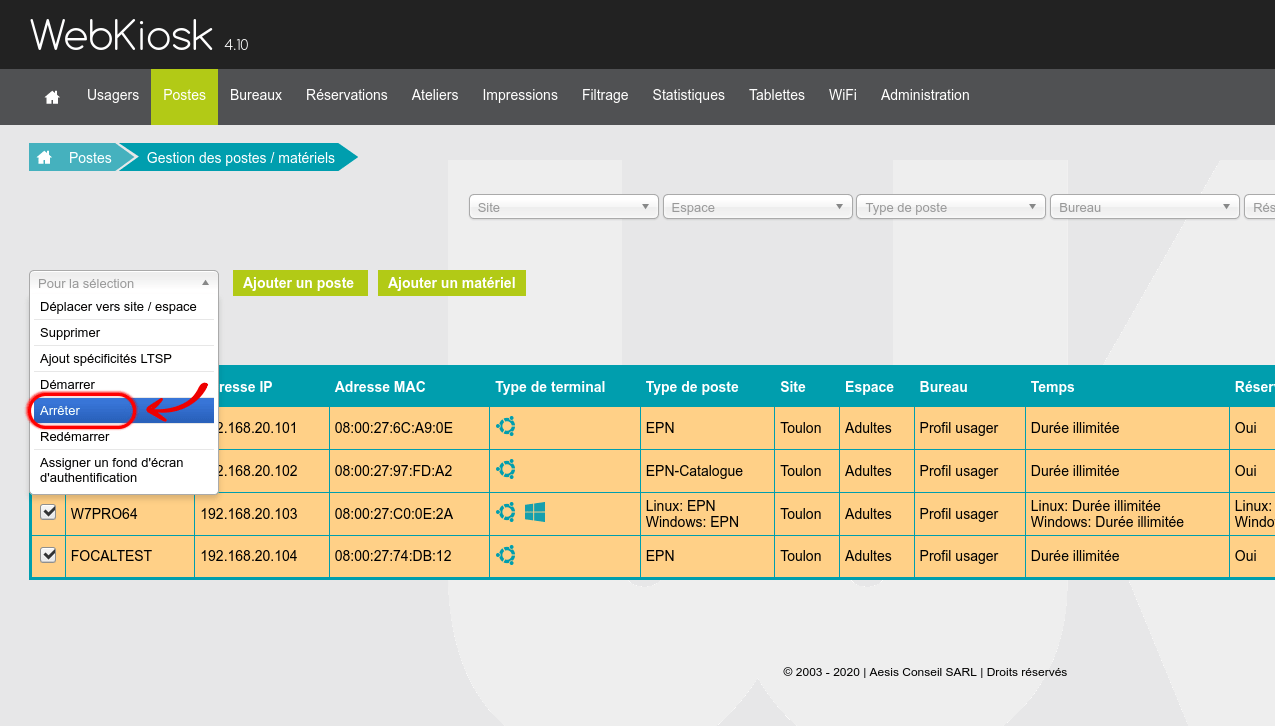This screenshot has height=726, width=1275.
Task: Click Ubuntu icon in 192.168.20.101 row
Action: [507, 427]
